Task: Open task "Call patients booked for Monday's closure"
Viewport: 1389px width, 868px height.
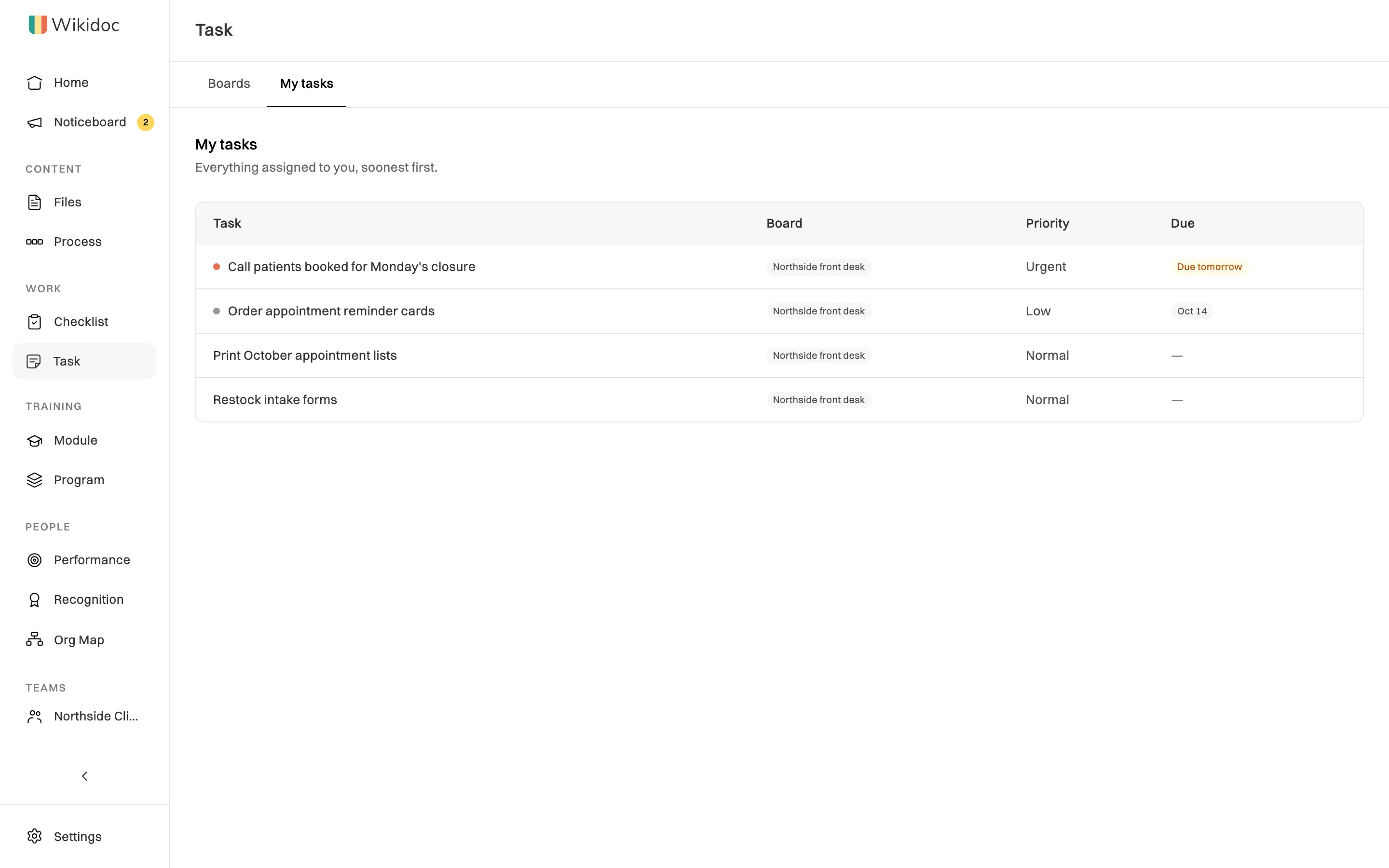Action: pos(351,267)
